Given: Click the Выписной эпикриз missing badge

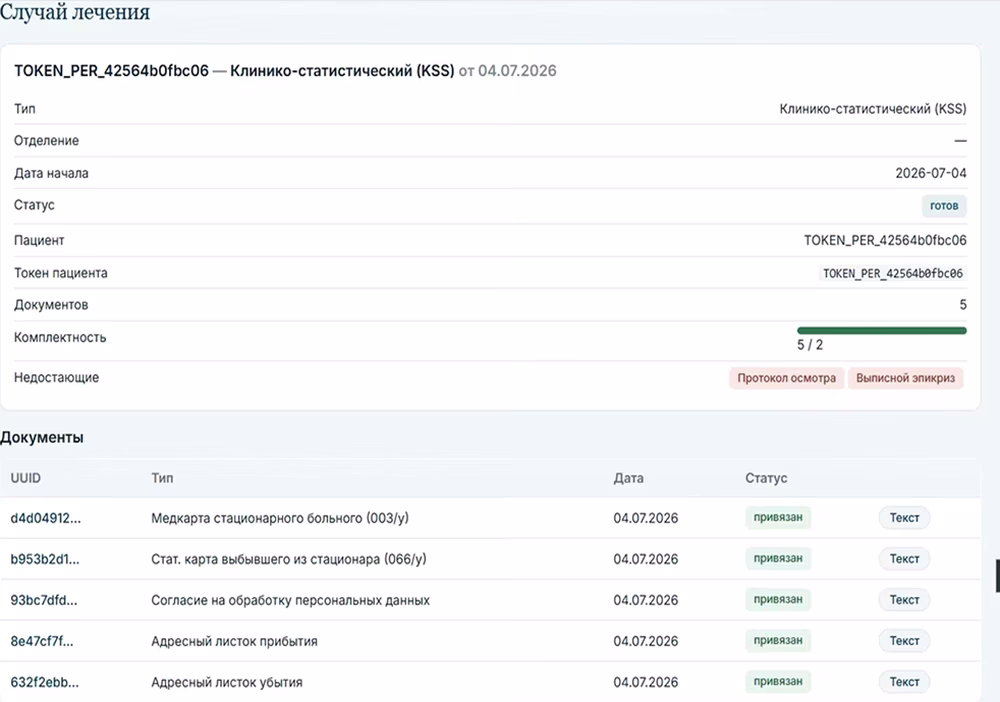Looking at the screenshot, I should coord(906,378).
